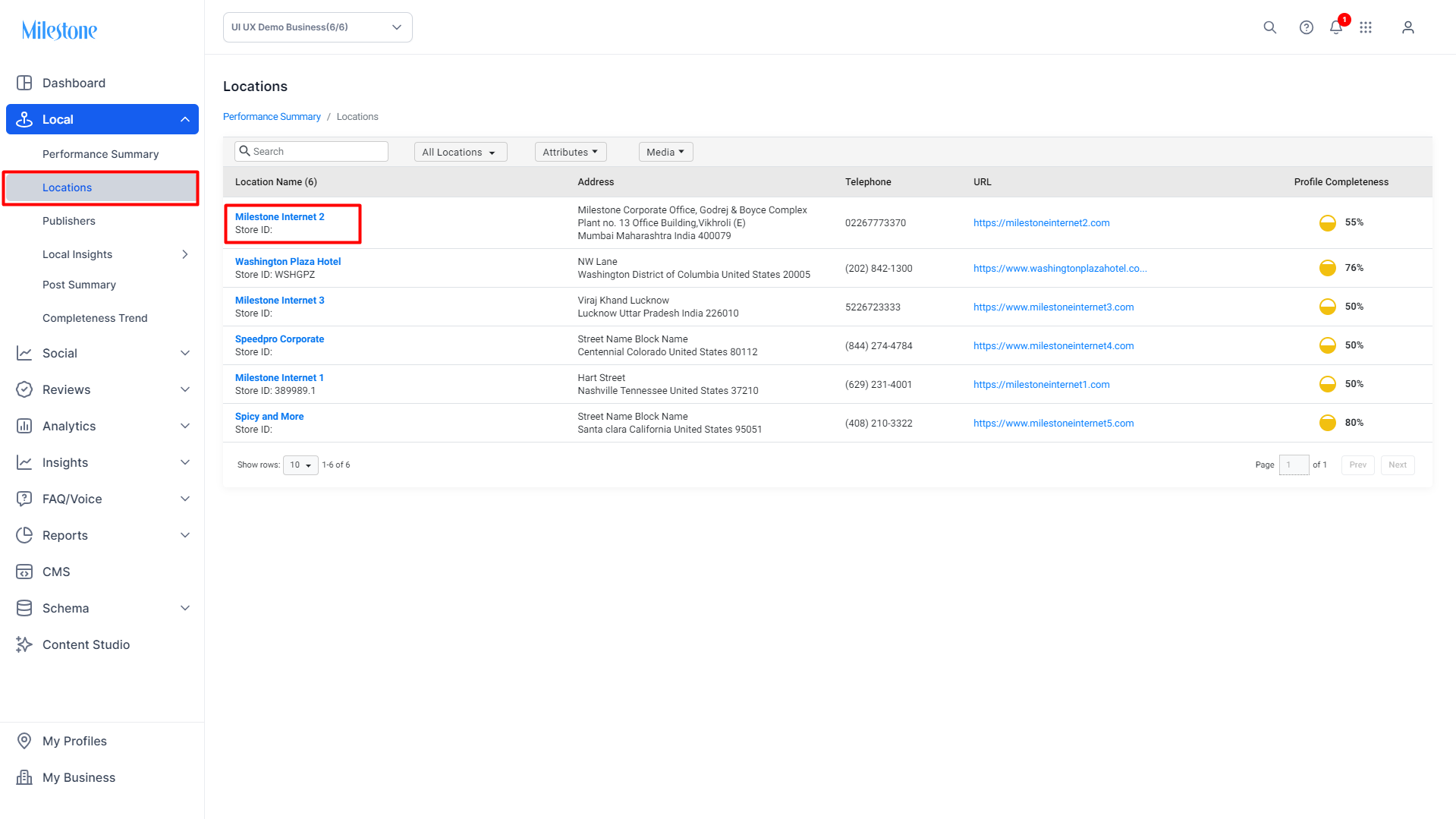Click the Dashboard sidebar icon
Screen dimensions: 1456x819
[24, 83]
